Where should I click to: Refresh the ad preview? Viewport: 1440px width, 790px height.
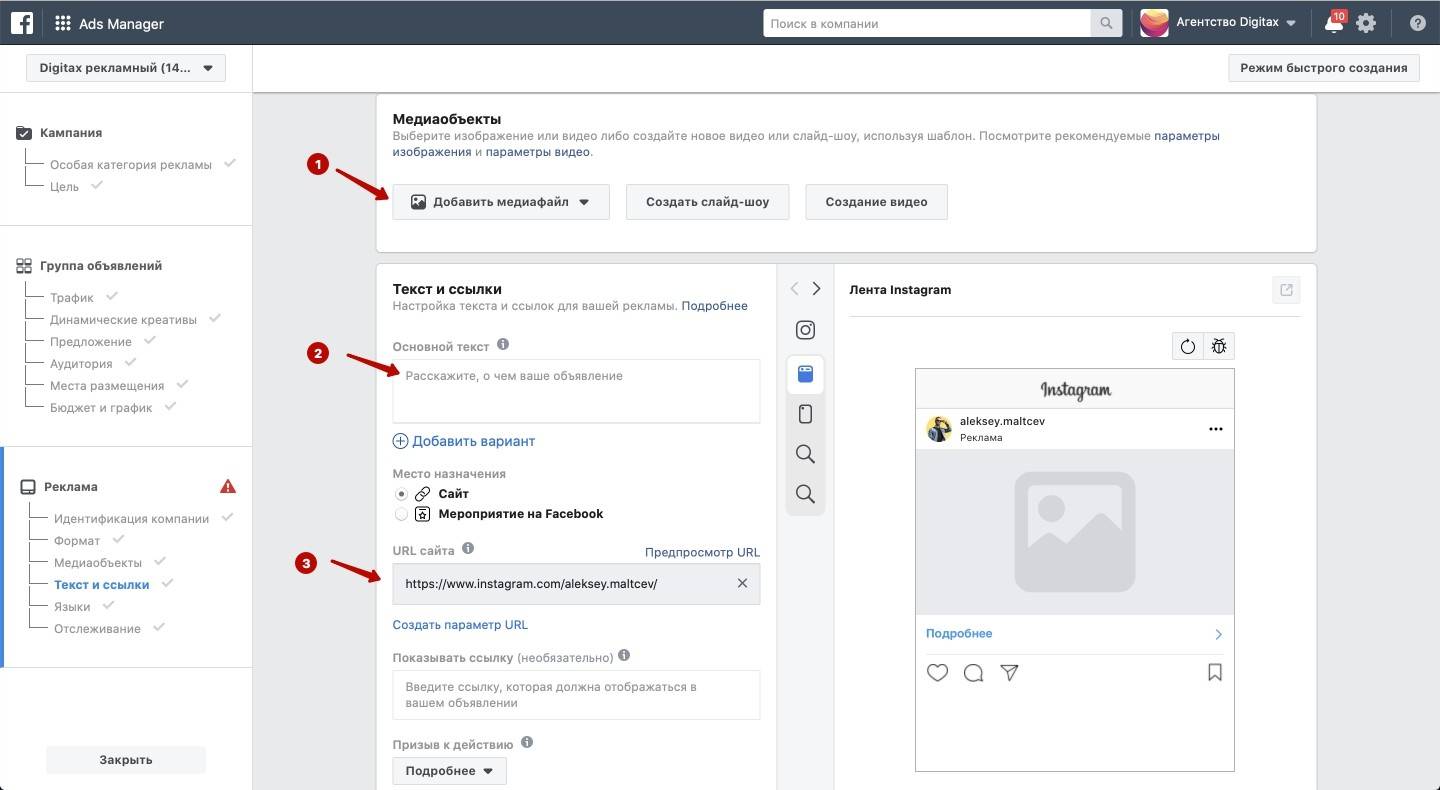pyautogui.click(x=1188, y=346)
